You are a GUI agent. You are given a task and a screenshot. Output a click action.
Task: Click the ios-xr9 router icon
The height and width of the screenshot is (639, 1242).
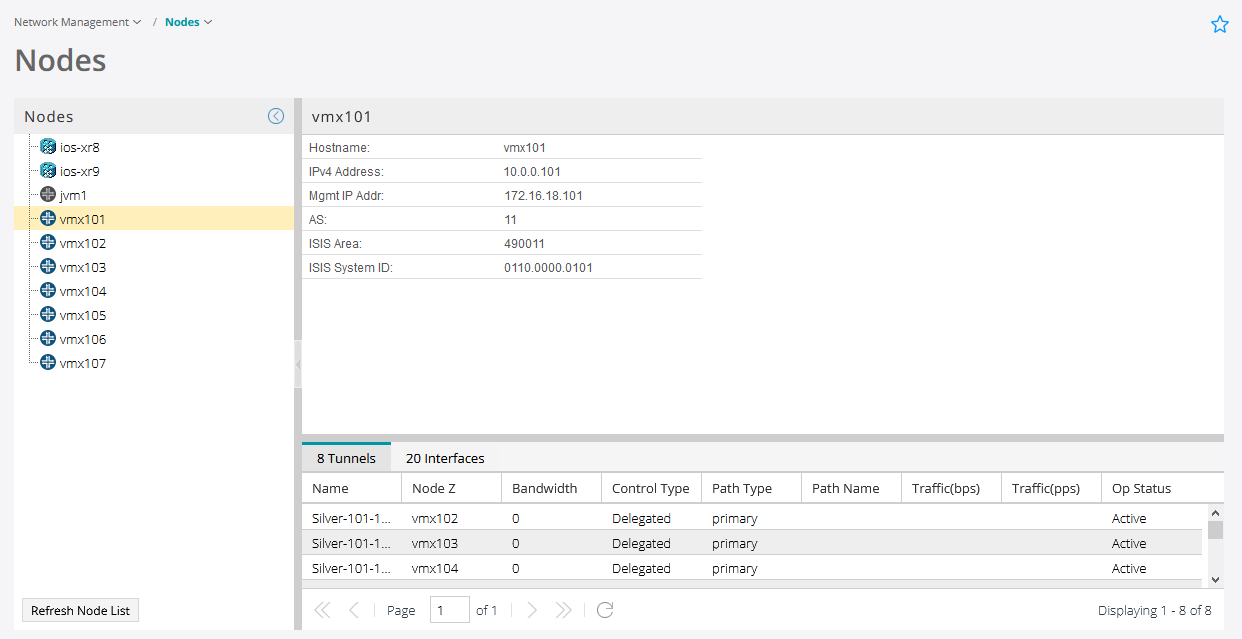tap(47, 170)
